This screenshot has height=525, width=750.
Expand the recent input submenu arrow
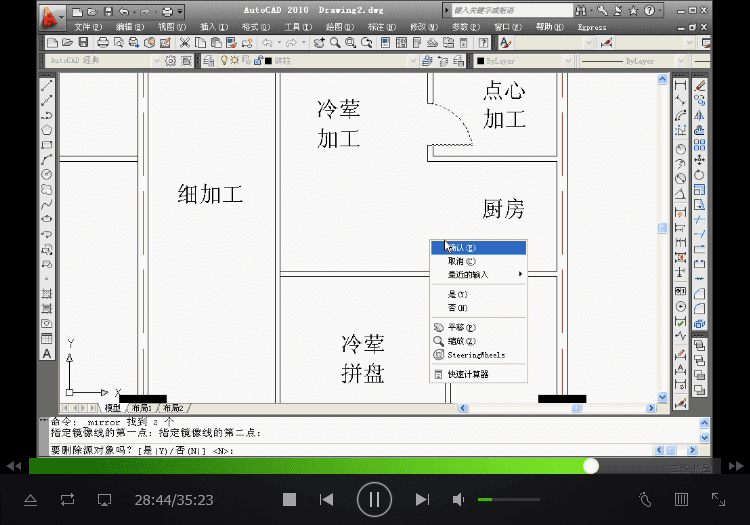pos(520,274)
